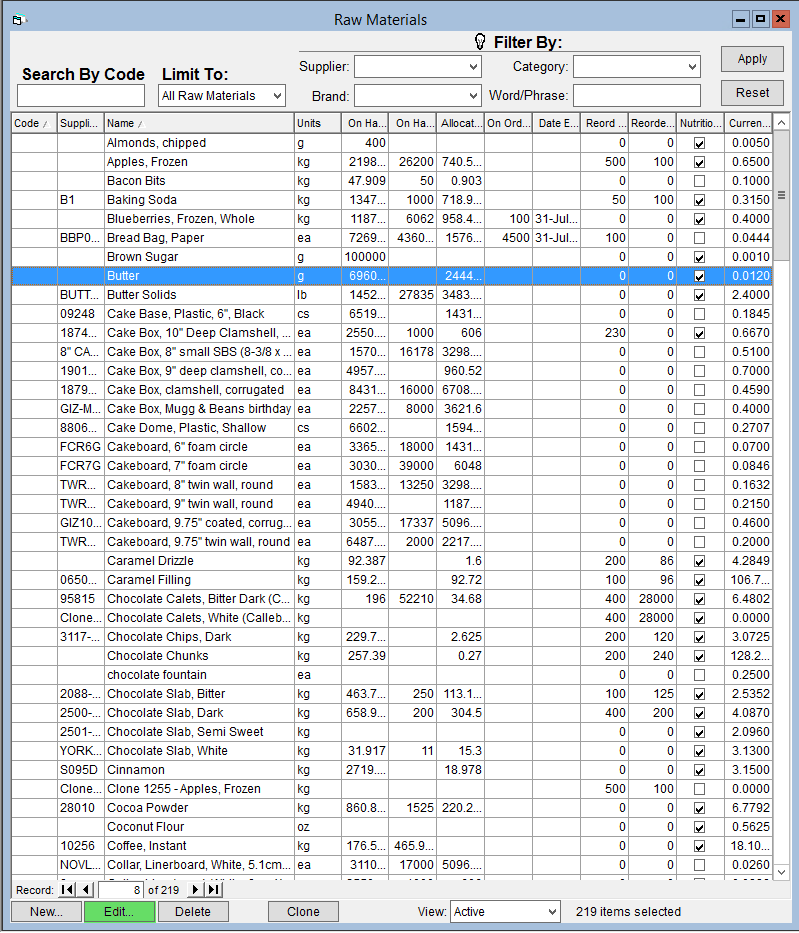Select the Cakeboard, 6" foam circle row
This screenshot has height=933, width=799.
click(391, 447)
